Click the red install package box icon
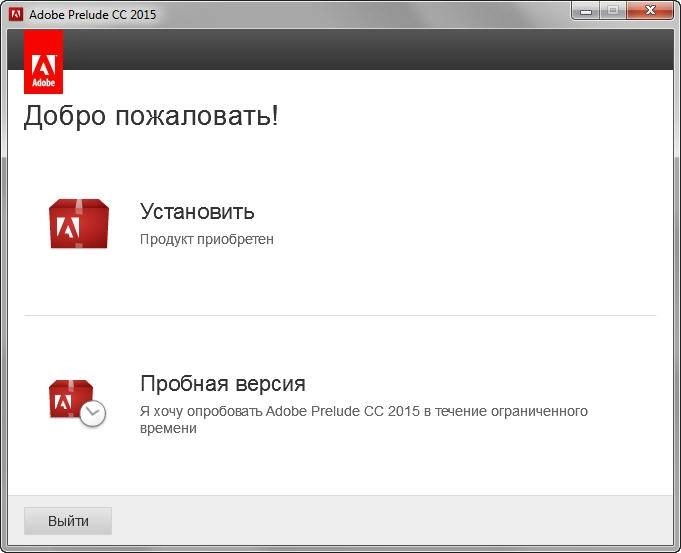The width and height of the screenshot is (681, 553). [79, 224]
